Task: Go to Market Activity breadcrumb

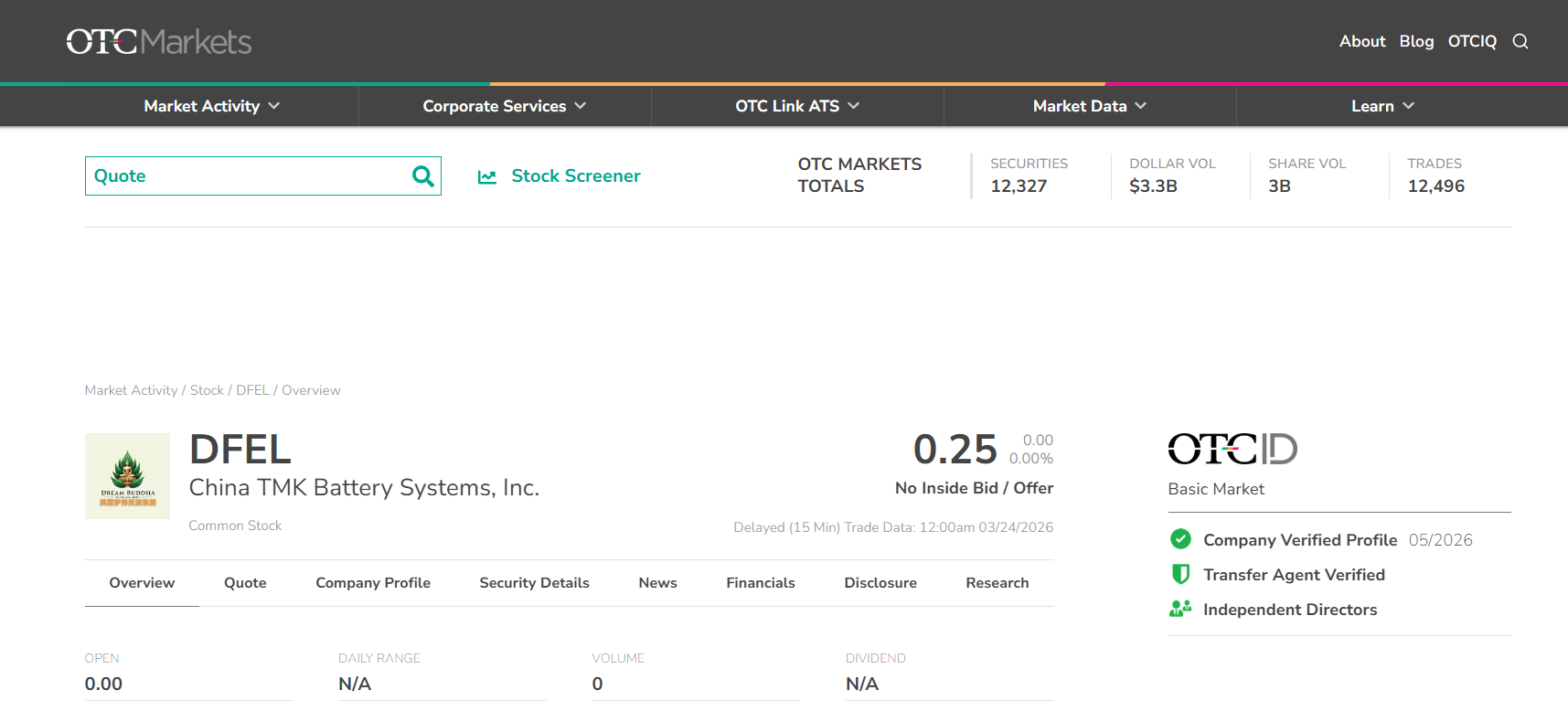Action: (x=131, y=390)
